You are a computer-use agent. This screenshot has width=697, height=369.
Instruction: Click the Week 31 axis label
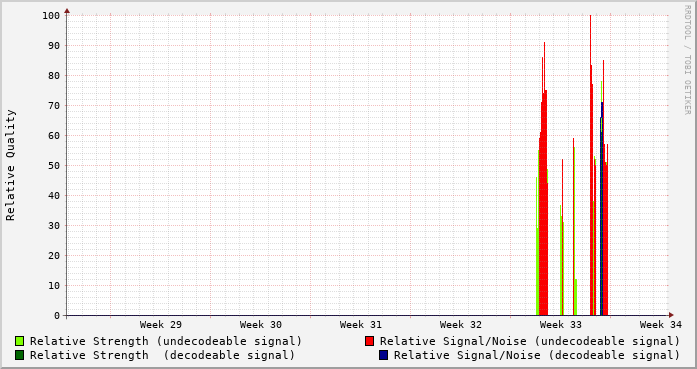point(361,325)
